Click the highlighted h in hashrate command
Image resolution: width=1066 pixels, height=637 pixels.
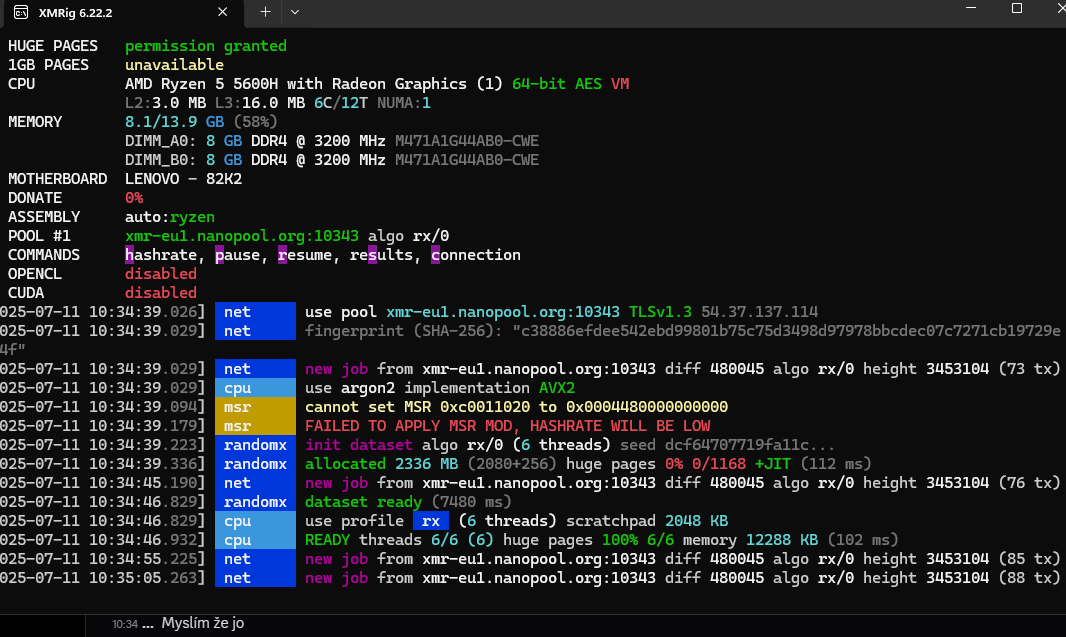pyautogui.click(x=129, y=255)
